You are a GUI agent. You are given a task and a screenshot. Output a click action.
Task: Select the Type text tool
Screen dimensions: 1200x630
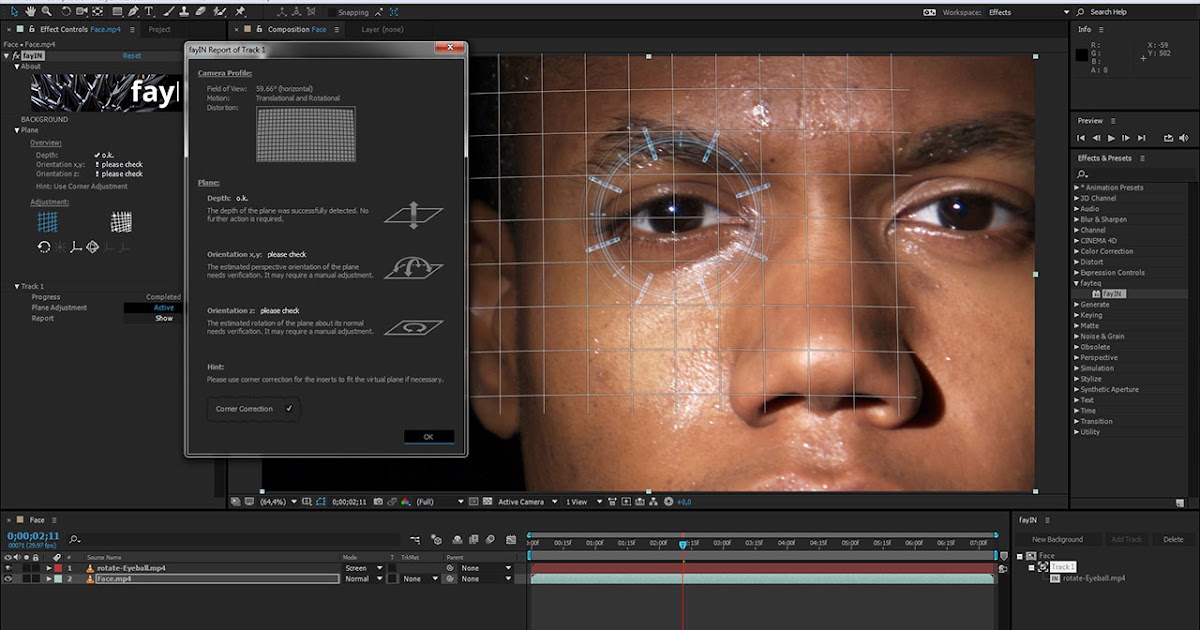tap(150, 12)
